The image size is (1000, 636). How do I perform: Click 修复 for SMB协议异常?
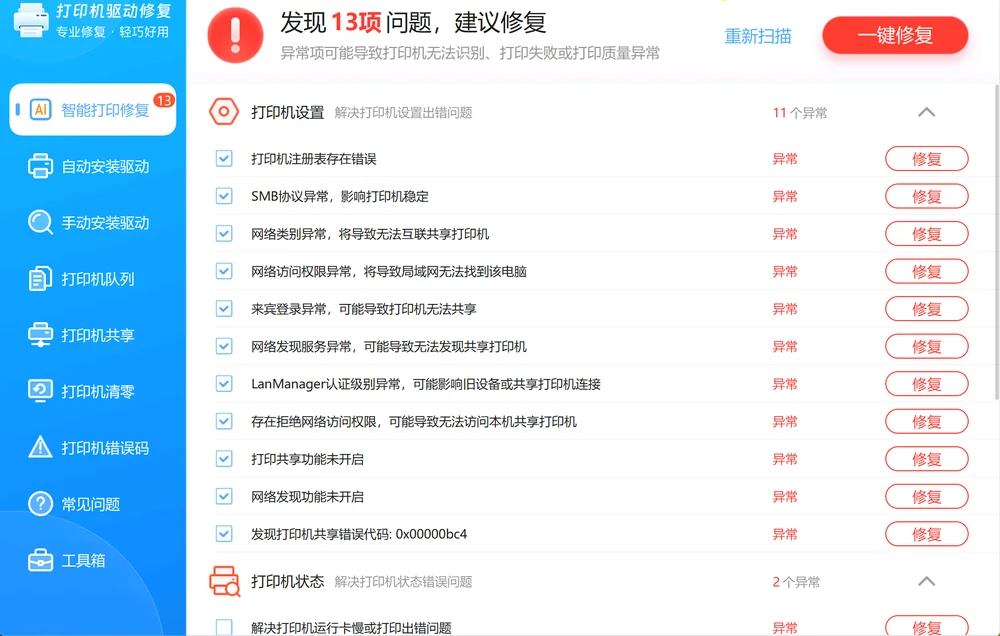[x=927, y=196]
